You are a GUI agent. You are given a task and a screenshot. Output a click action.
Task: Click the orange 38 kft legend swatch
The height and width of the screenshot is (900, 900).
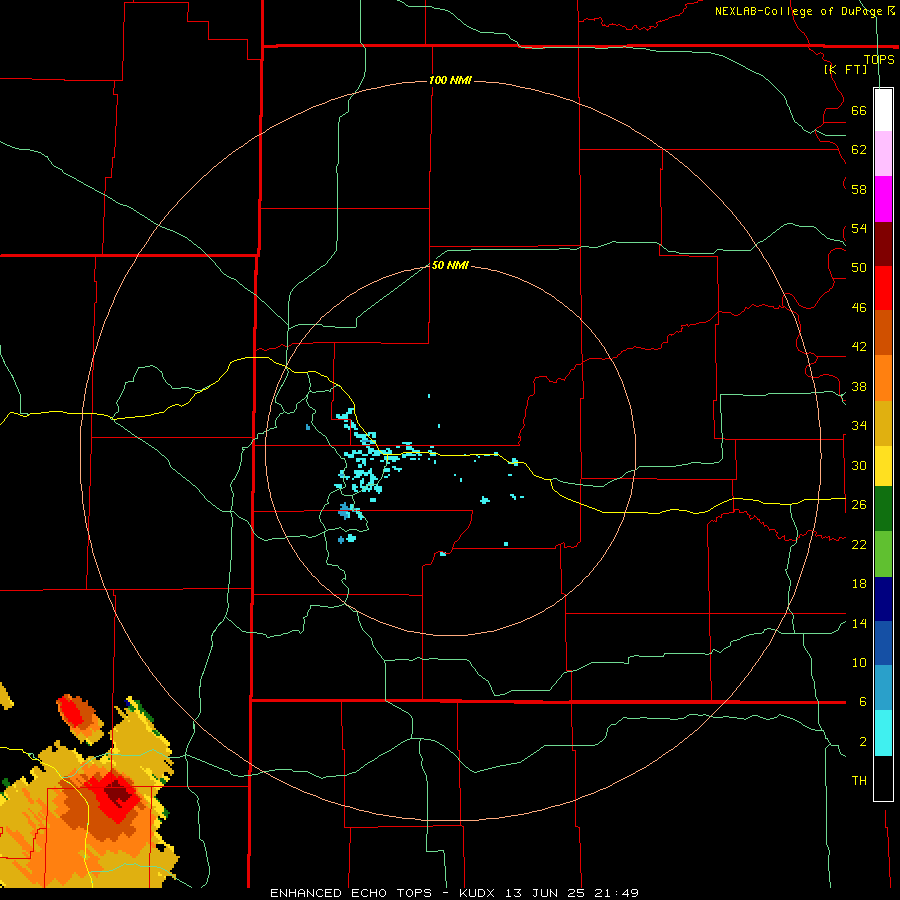883,378
